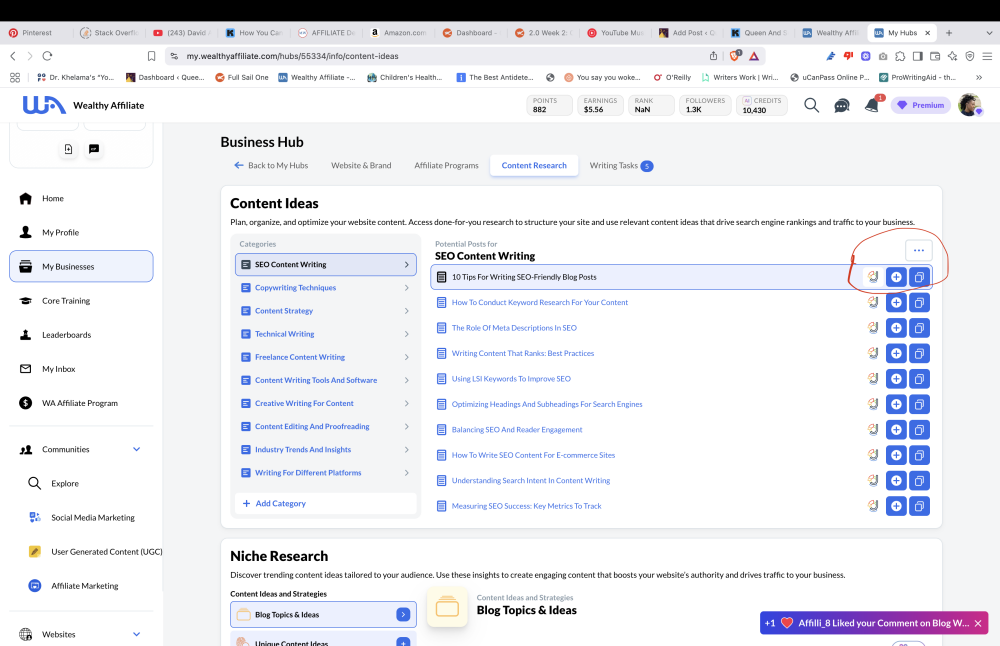Select Content Writing Tools And Software category
This screenshot has height=646, width=1000.
[325, 380]
